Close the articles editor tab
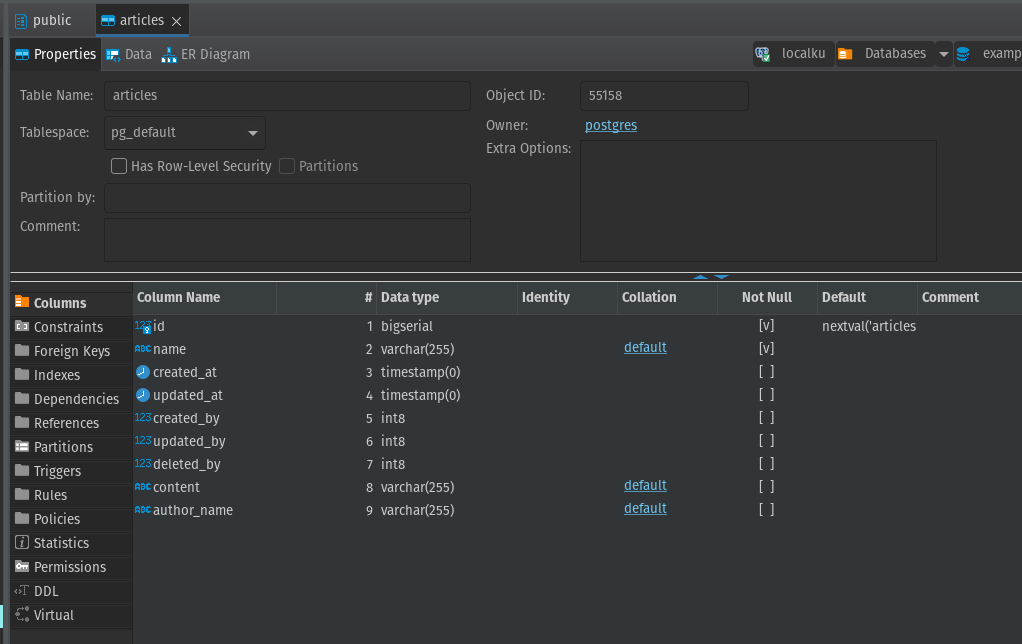 [x=177, y=21]
